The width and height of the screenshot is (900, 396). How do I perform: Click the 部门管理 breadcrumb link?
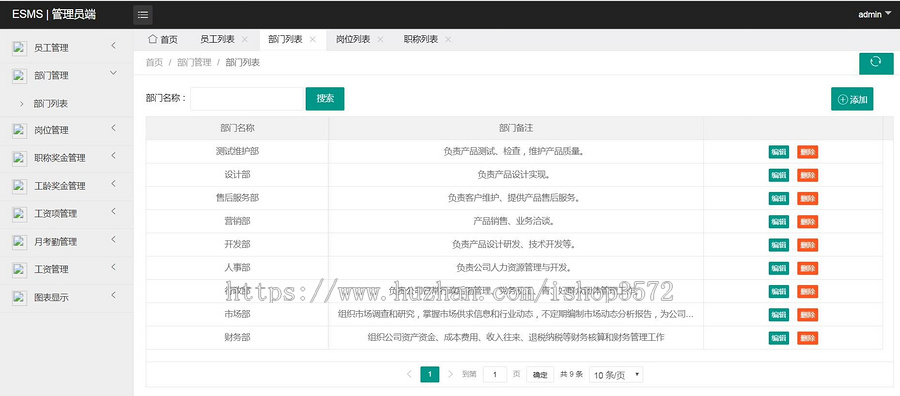coord(195,63)
